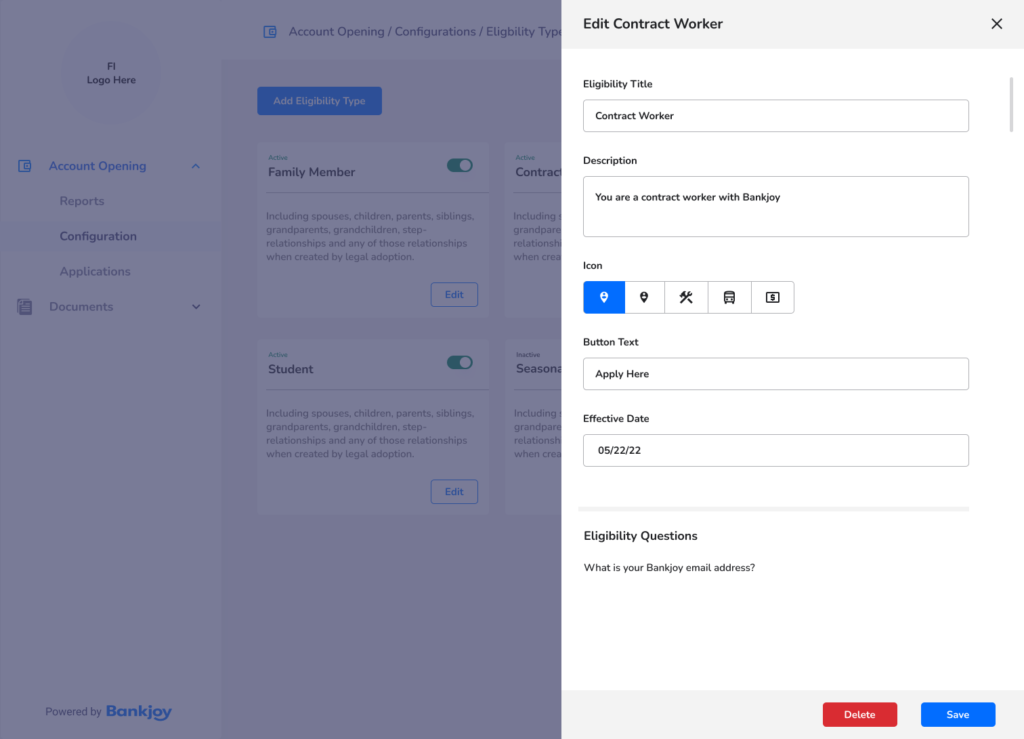This screenshot has width=1024, height=739.
Task: Click the Add Eligibility Type button
Action: tap(319, 101)
